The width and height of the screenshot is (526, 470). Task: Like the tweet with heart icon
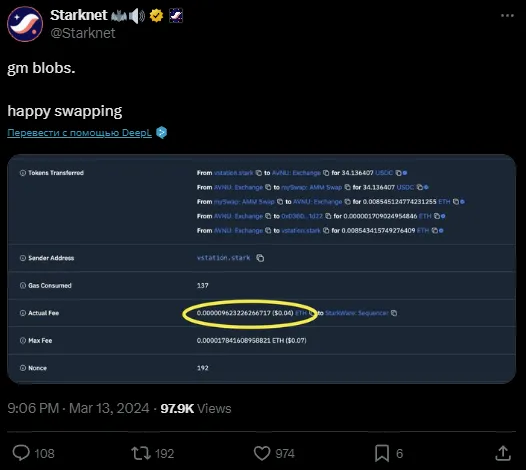point(262,454)
